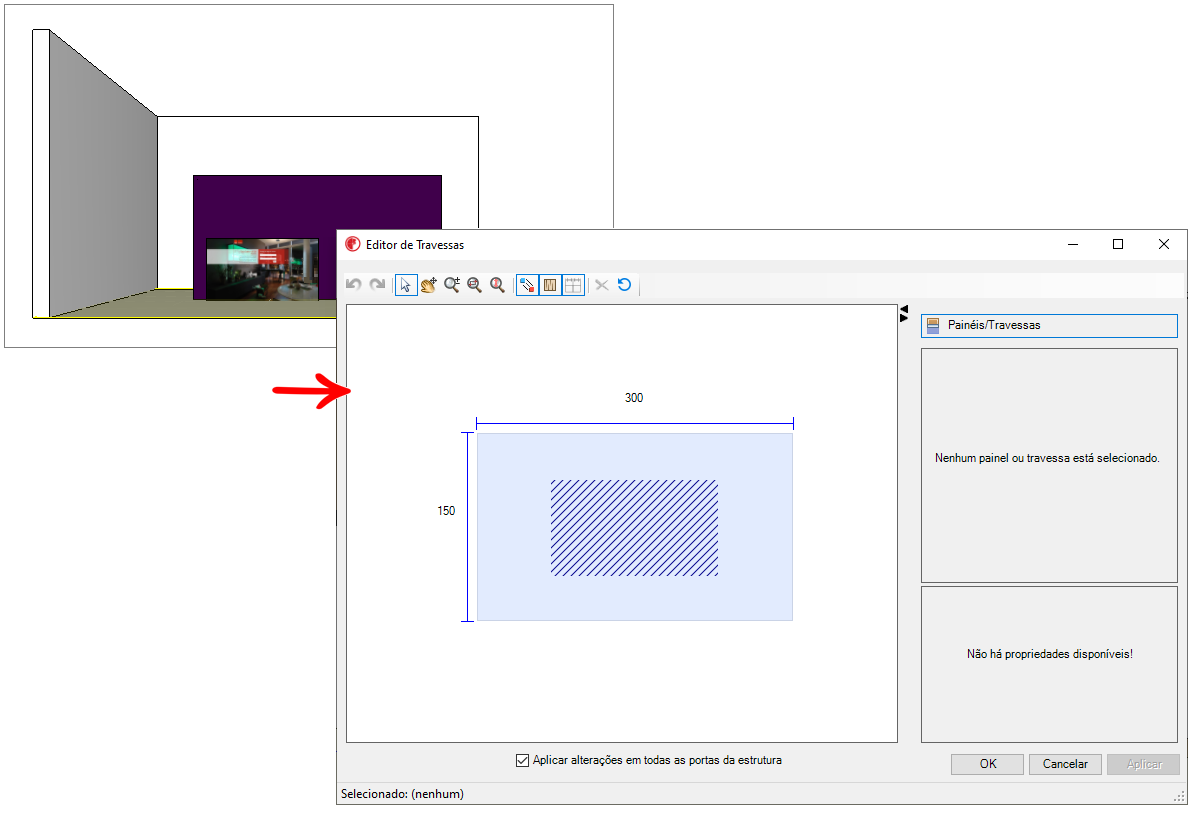Select the arrow pointer selection tool
The image size is (1201, 816).
[x=406, y=285]
